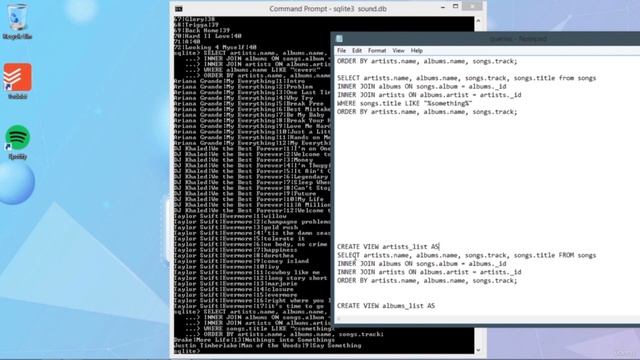The width and height of the screenshot is (640, 360).
Task: Click line 'CREATE VIEW artists_list AS' in Notepad
Action: coord(388,247)
